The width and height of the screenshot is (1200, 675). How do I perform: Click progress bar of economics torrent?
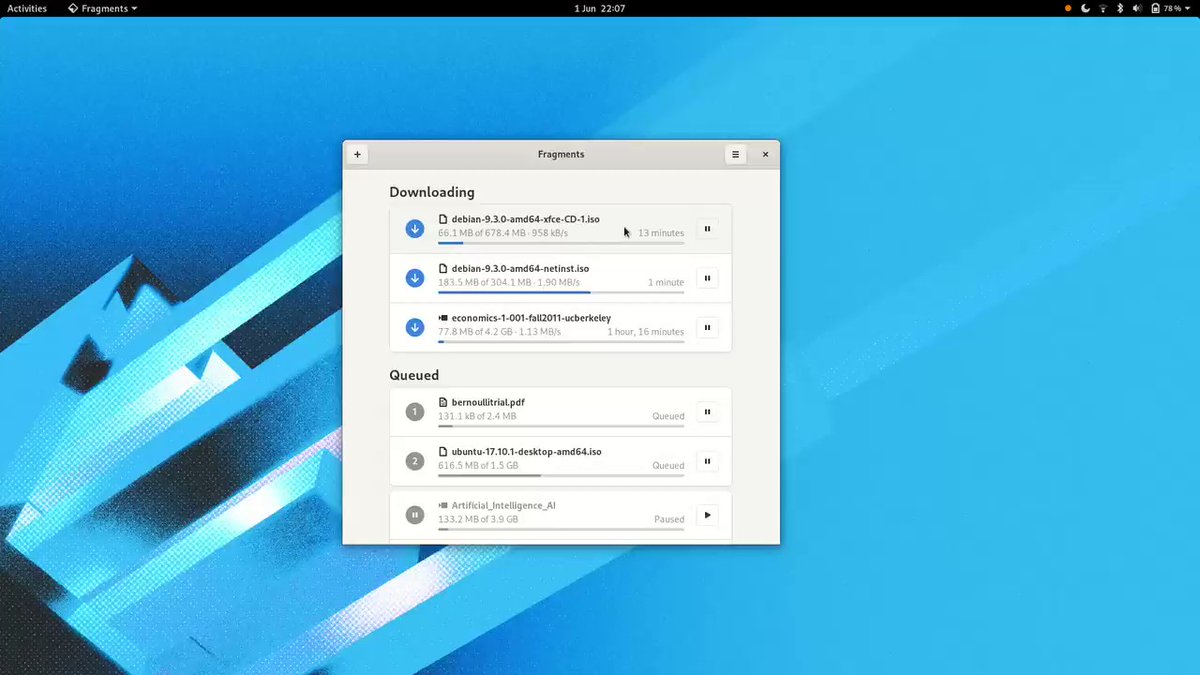[x=561, y=341]
